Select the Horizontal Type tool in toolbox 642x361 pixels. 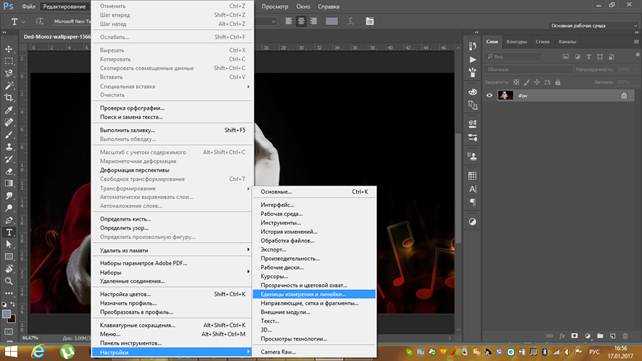click(x=9, y=232)
